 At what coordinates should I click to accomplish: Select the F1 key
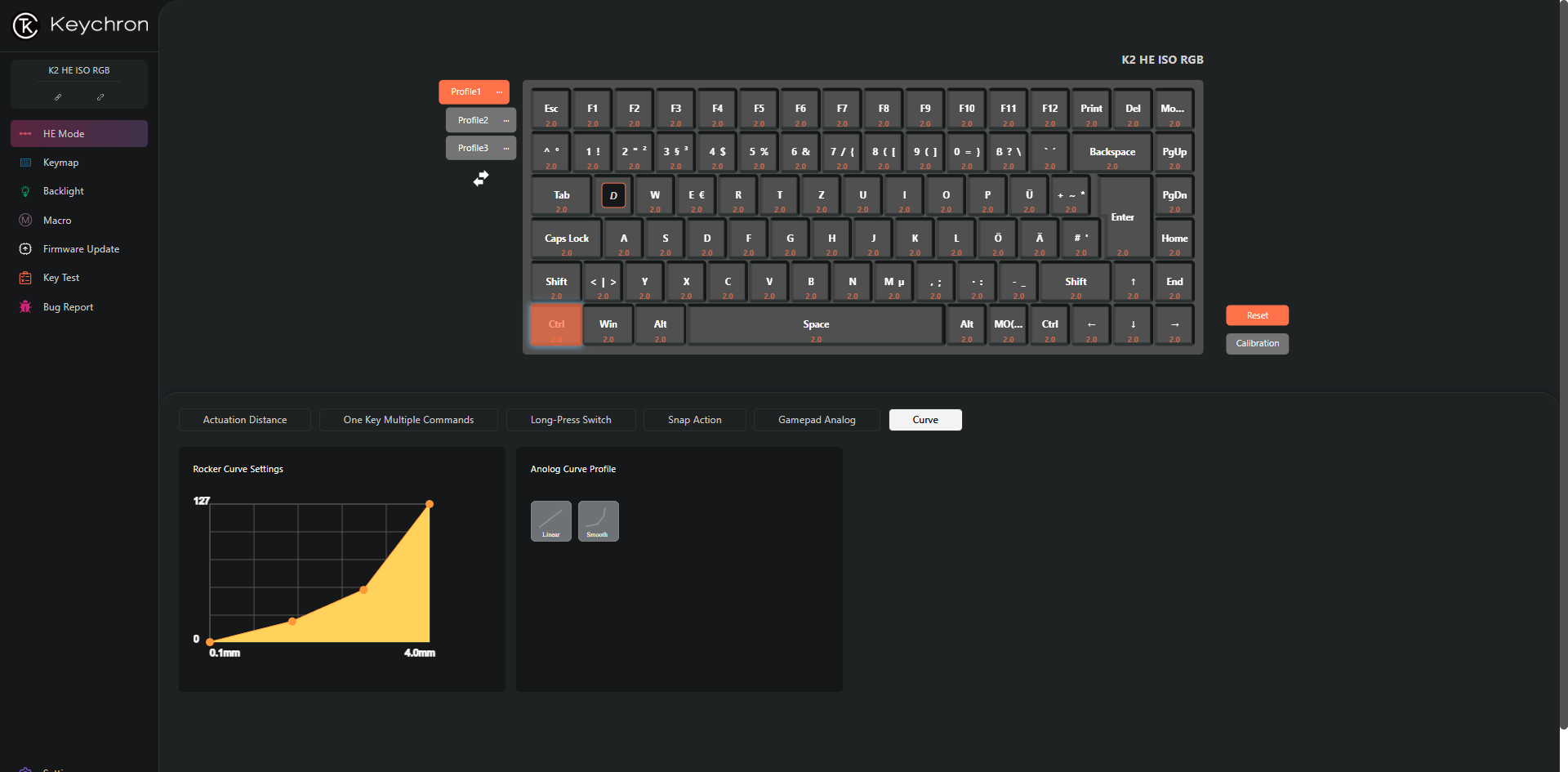pyautogui.click(x=592, y=110)
